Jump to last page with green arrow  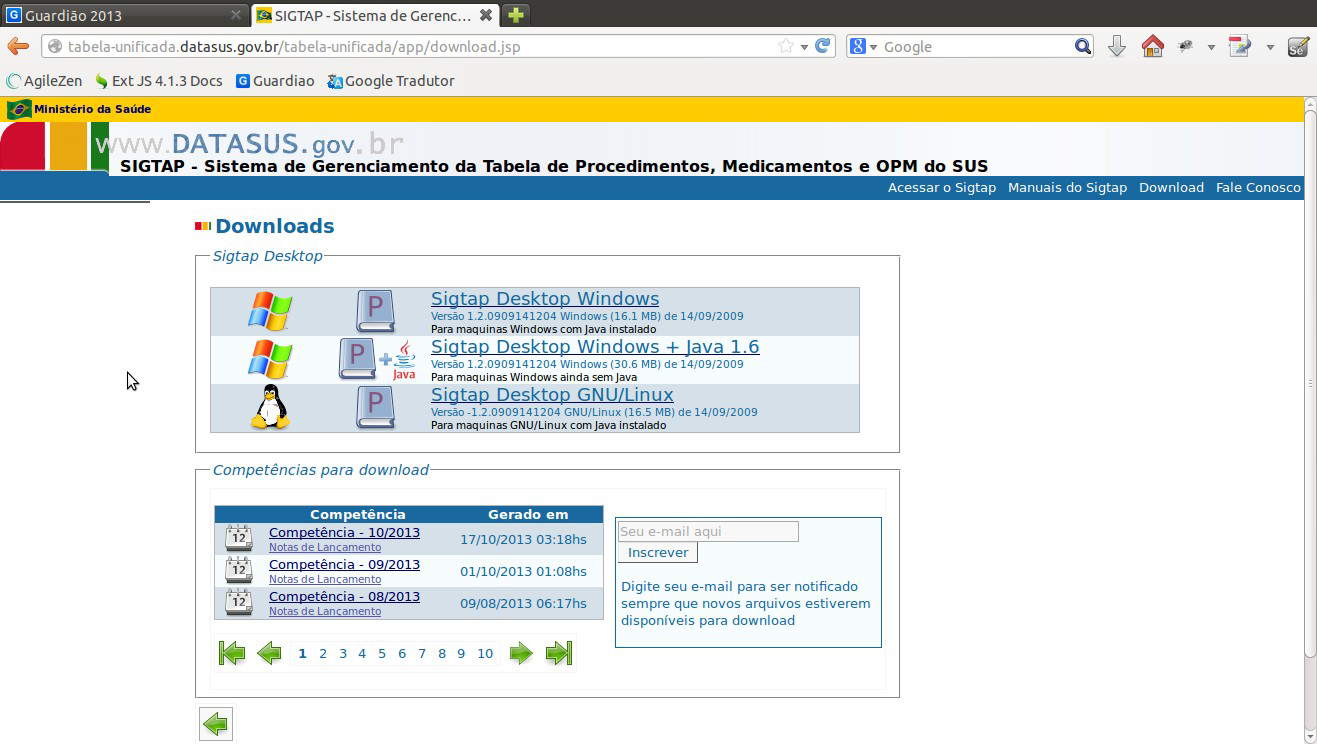(558, 653)
